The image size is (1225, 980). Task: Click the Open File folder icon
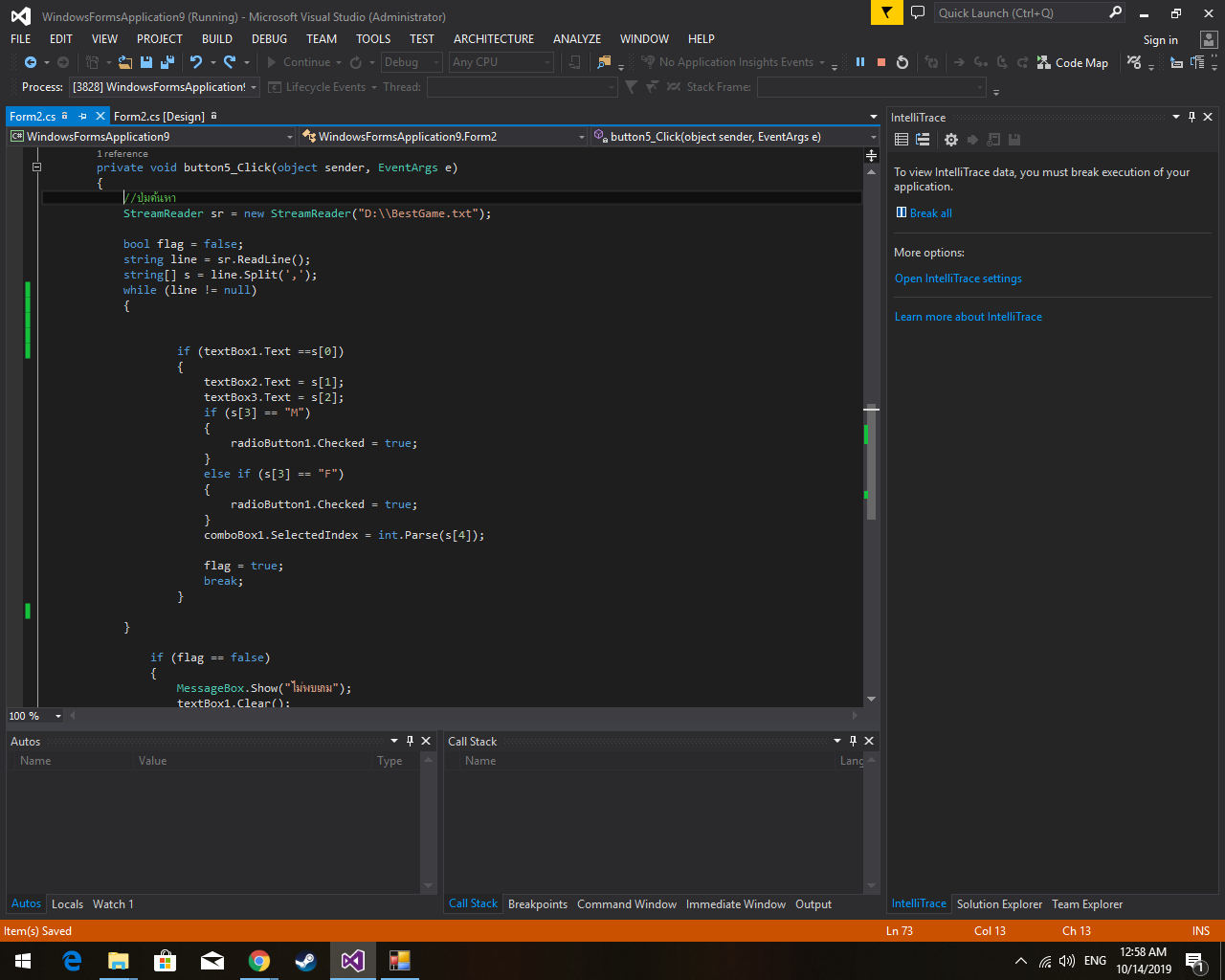click(x=125, y=62)
